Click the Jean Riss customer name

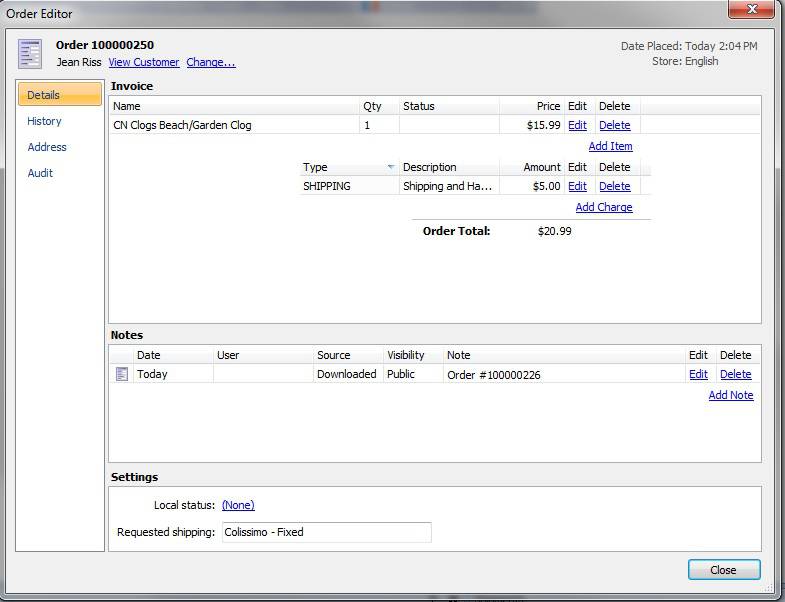click(x=79, y=62)
